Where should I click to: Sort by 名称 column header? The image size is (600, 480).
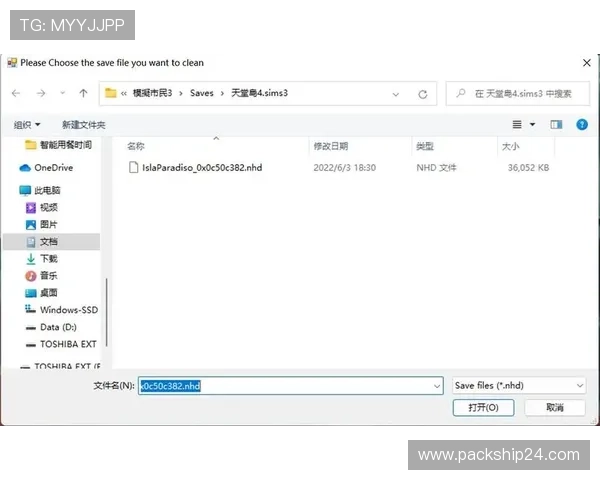click(136, 146)
